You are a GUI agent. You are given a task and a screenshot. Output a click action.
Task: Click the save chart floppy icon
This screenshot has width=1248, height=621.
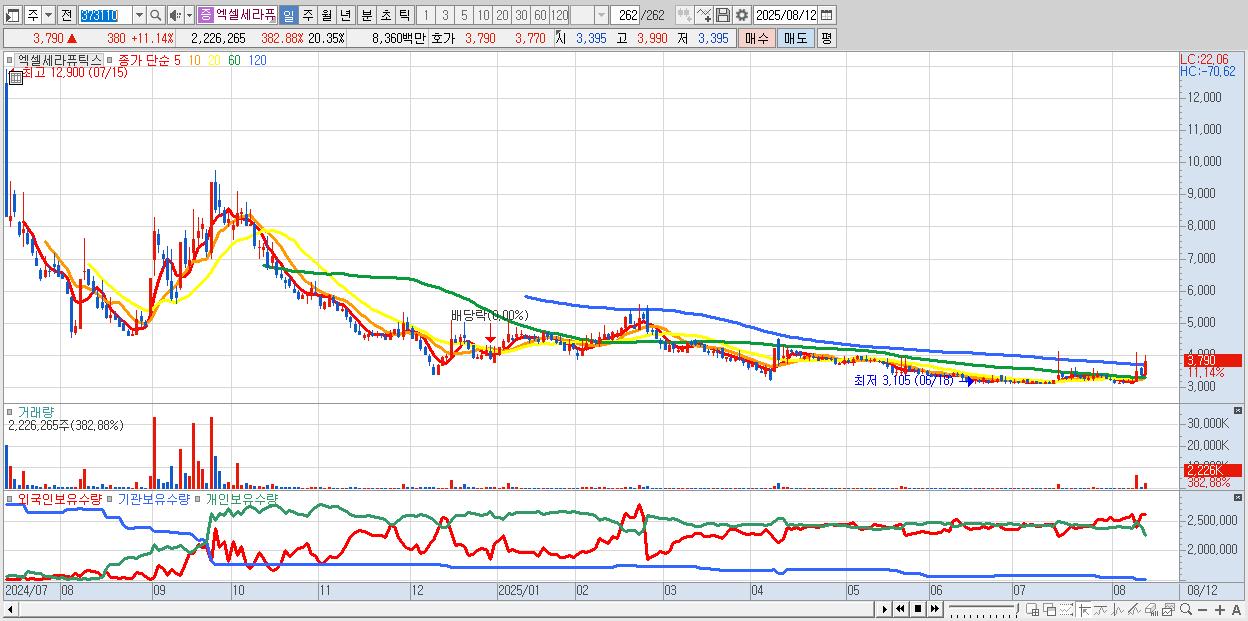pyautogui.click(x=723, y=15)
